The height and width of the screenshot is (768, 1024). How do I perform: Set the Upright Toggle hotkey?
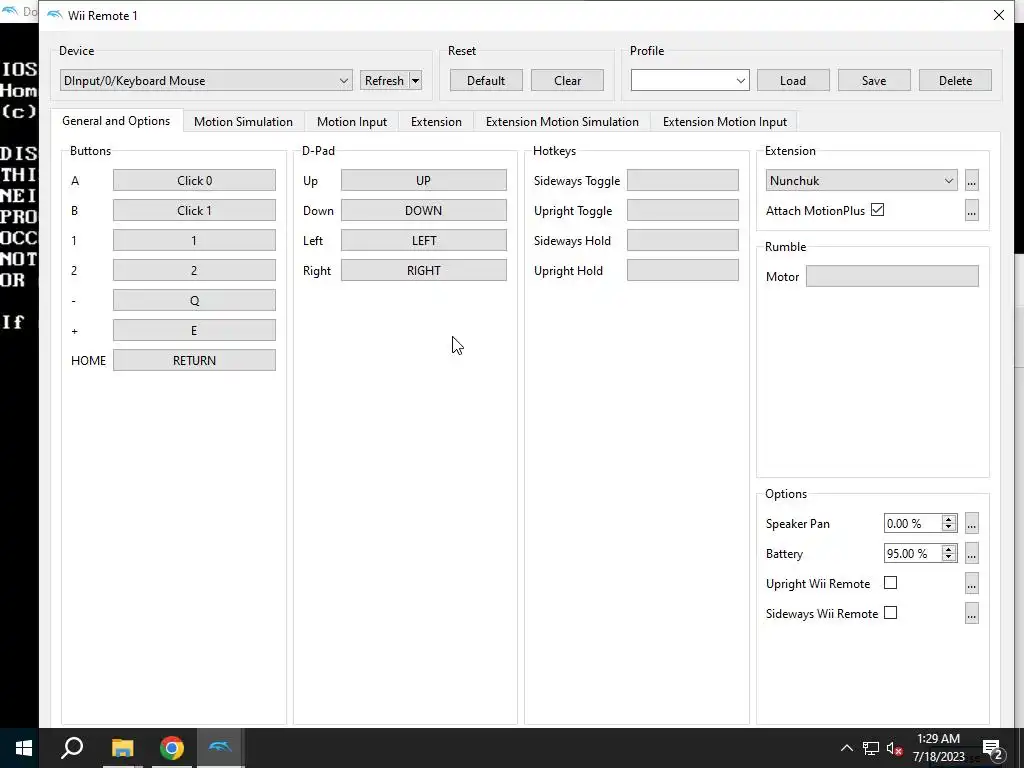click(x=682, y=210)
